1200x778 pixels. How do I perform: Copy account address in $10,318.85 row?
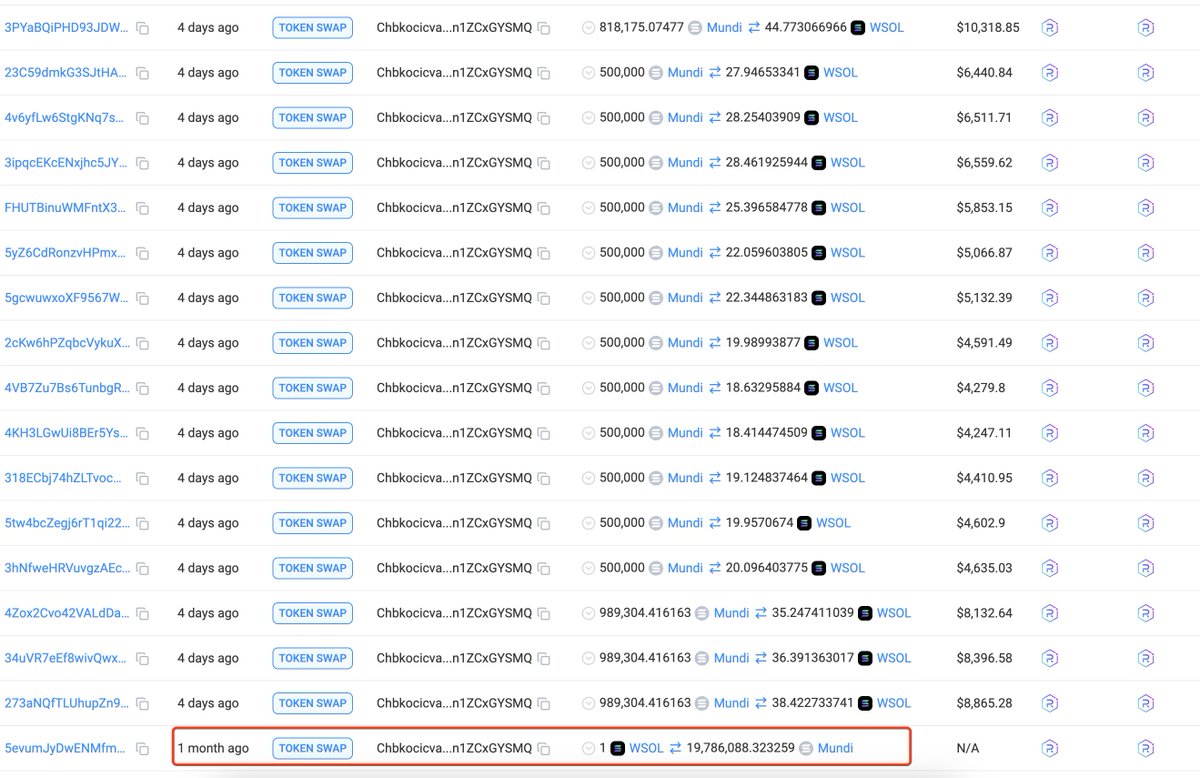pos(544,28)
